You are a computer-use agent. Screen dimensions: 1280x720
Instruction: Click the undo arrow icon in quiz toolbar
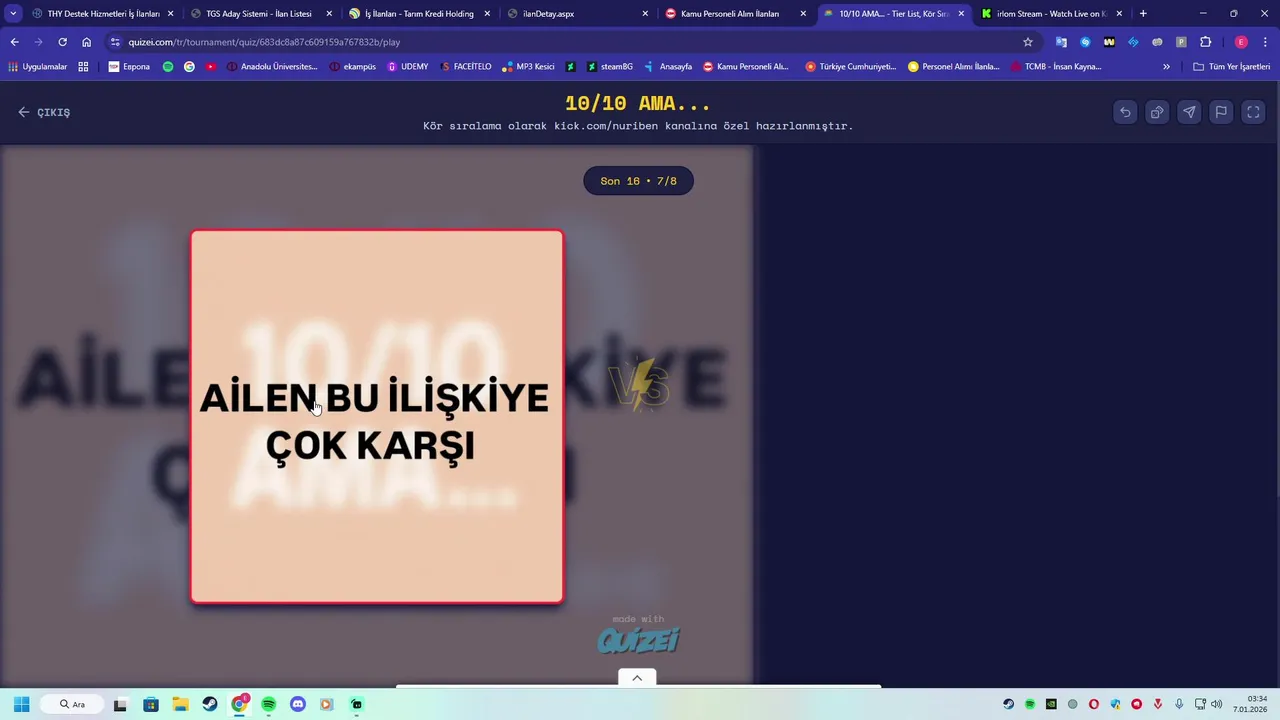click(1125, 112)
